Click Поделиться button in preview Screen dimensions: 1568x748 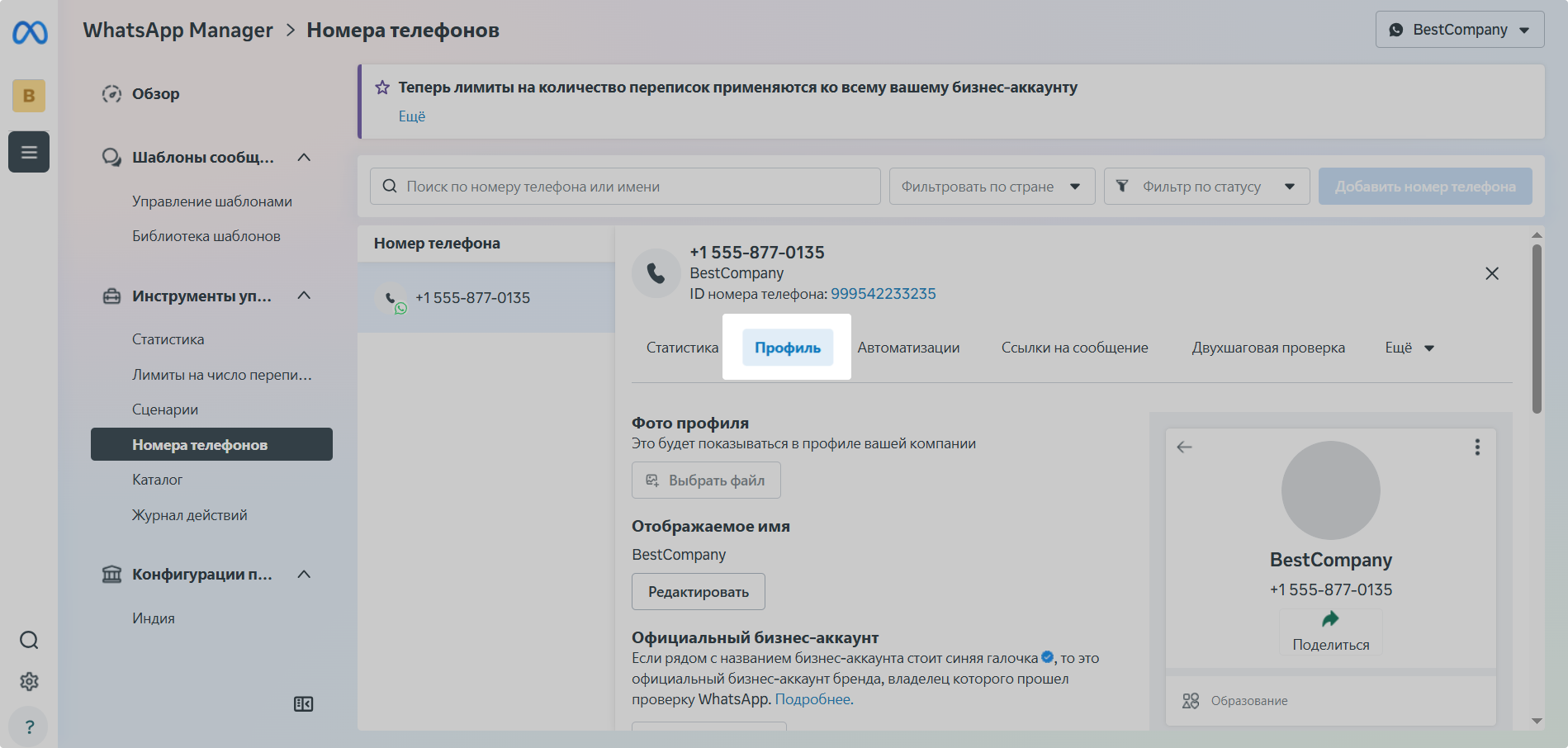(1330, 632)
